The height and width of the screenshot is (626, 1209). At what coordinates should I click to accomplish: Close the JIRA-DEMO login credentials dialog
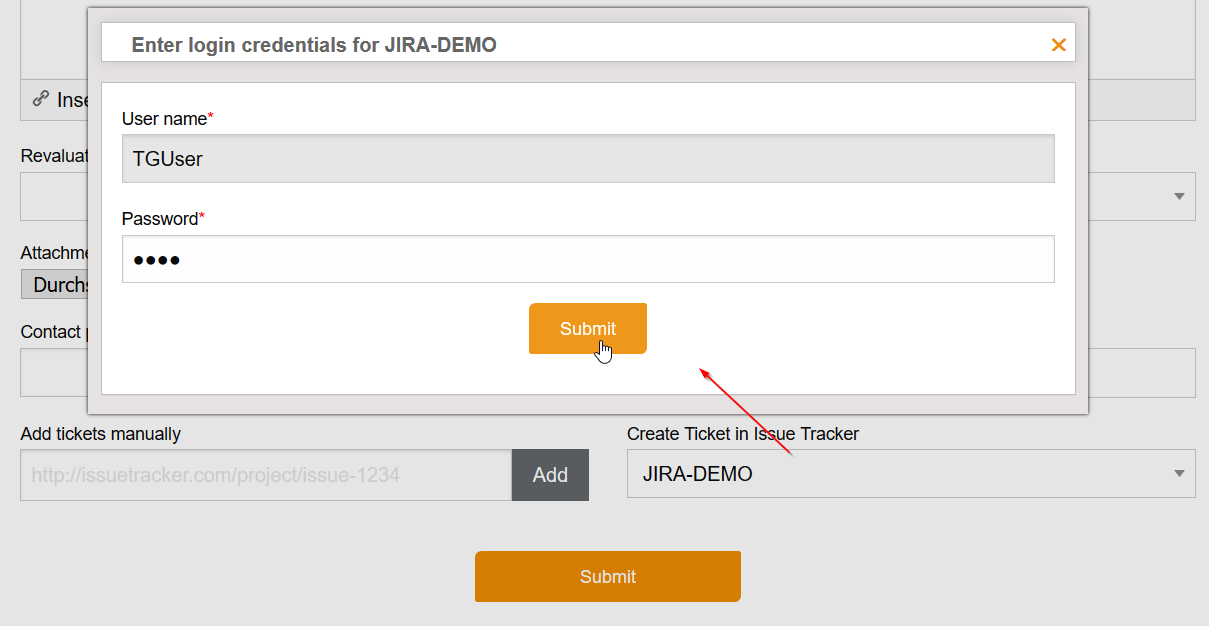tap(1058, 45)
